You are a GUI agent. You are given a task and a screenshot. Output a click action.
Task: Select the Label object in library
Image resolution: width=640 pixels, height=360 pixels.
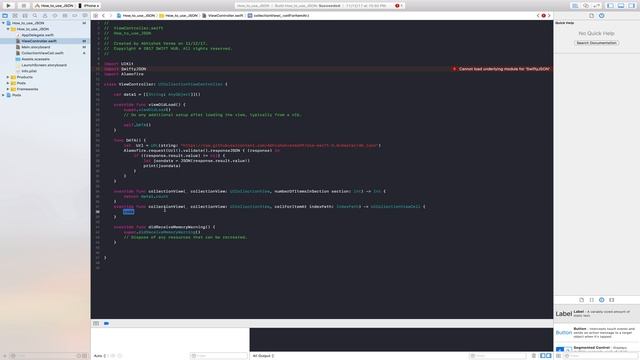[597, 313]
